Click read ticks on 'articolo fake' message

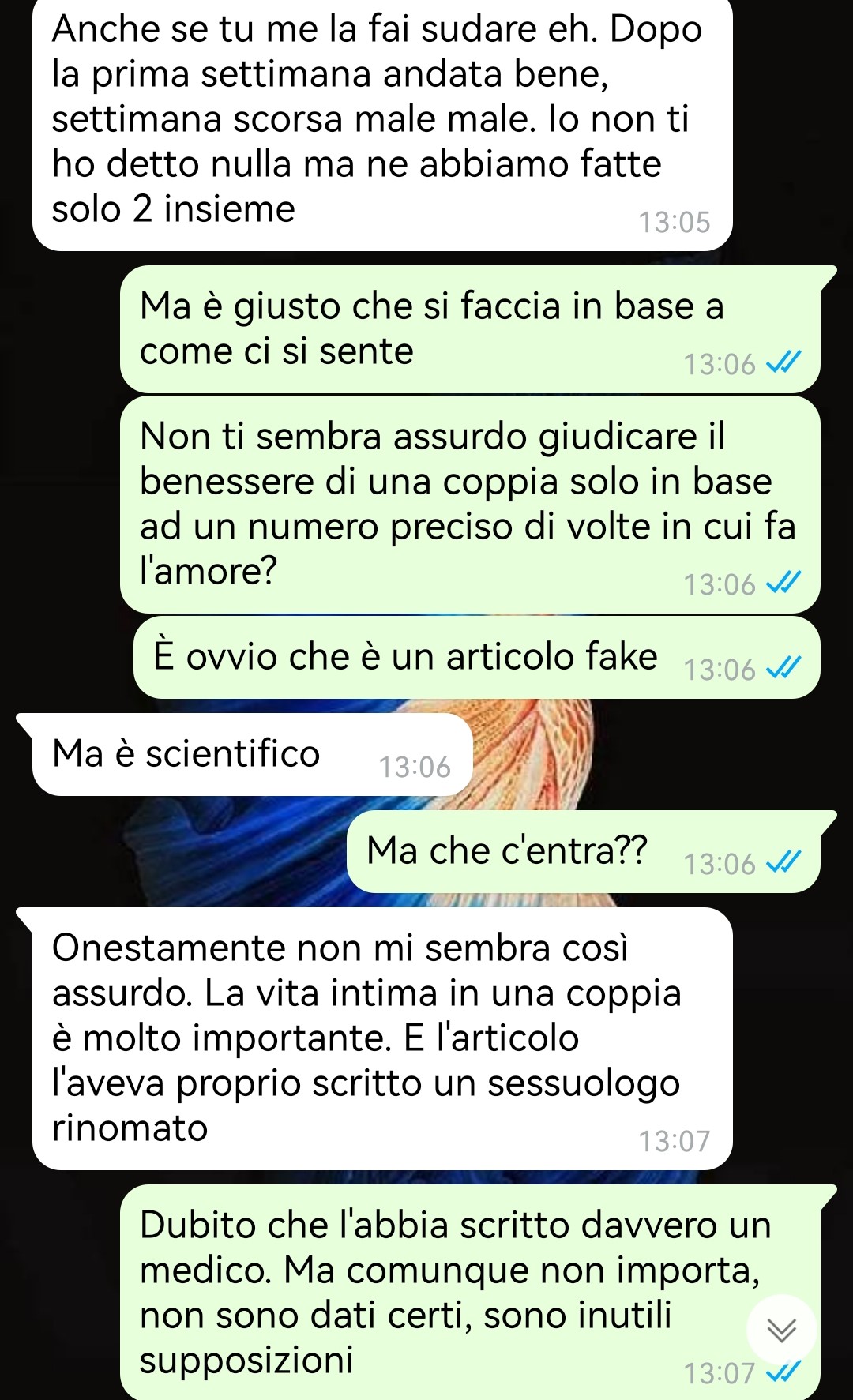click(784, 669)
